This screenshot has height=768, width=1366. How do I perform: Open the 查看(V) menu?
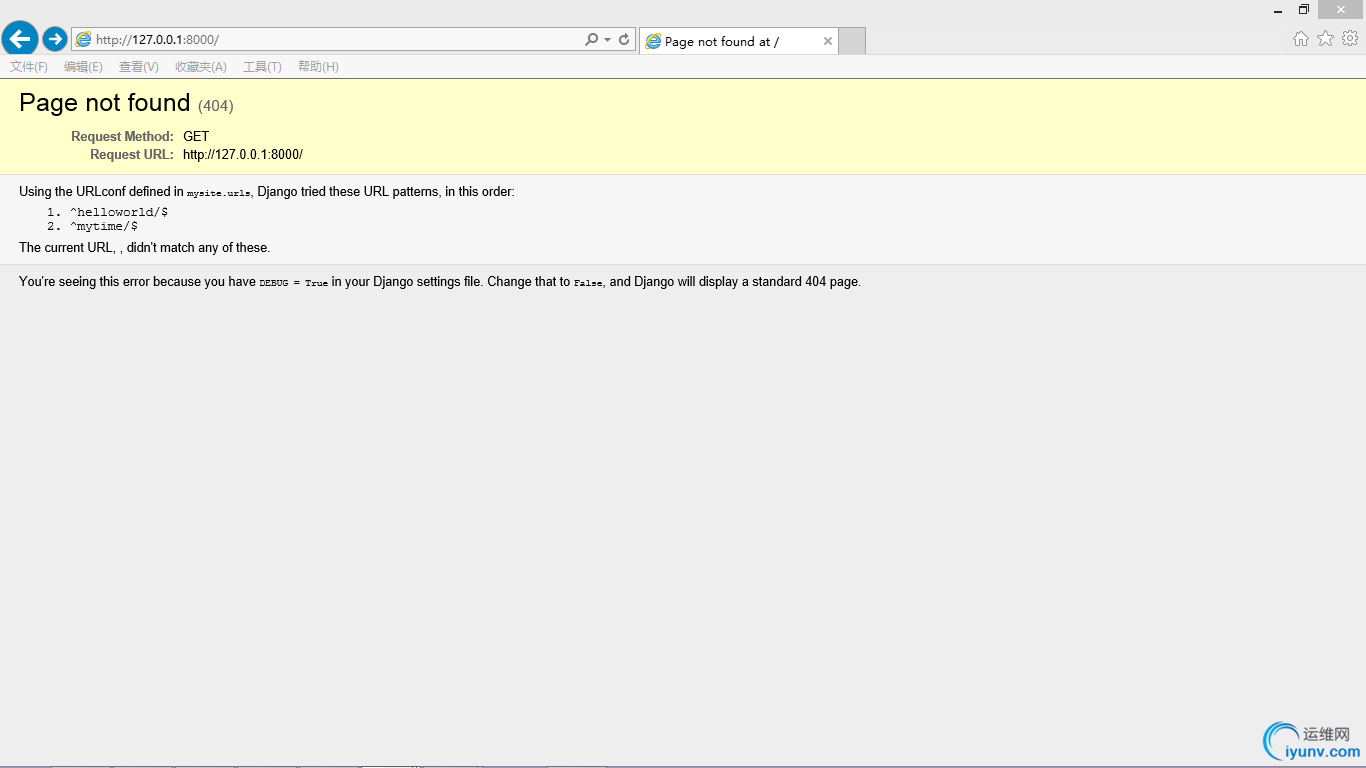click(138, 67)
